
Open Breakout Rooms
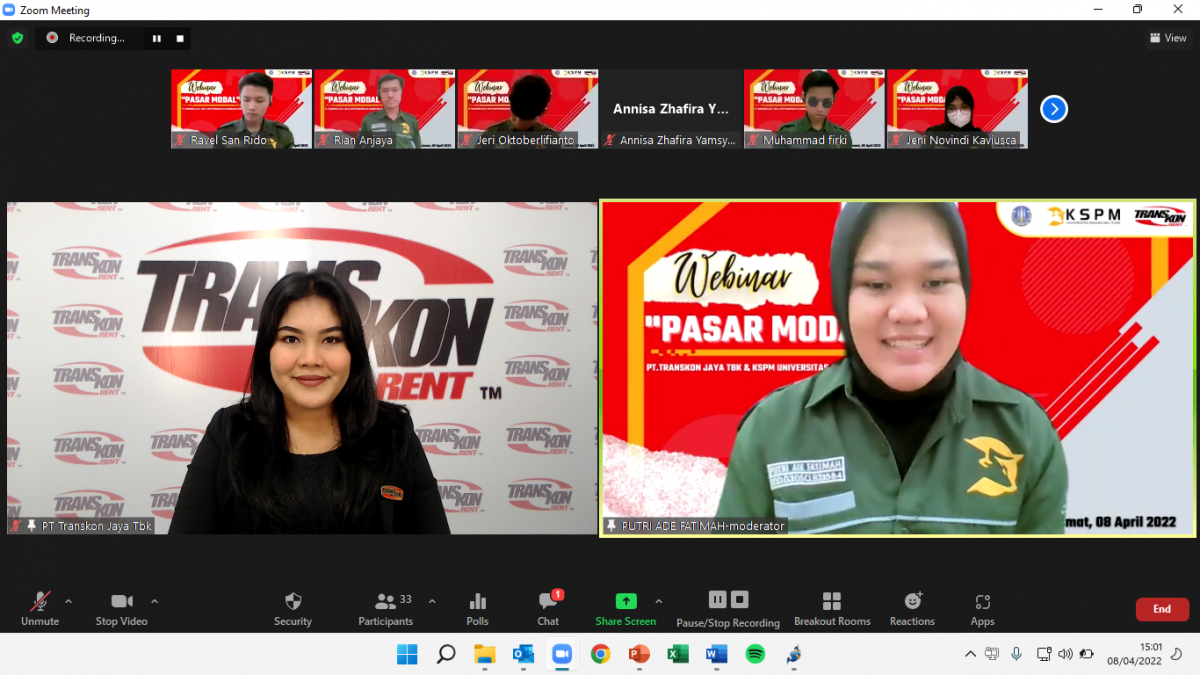(832, 608)
